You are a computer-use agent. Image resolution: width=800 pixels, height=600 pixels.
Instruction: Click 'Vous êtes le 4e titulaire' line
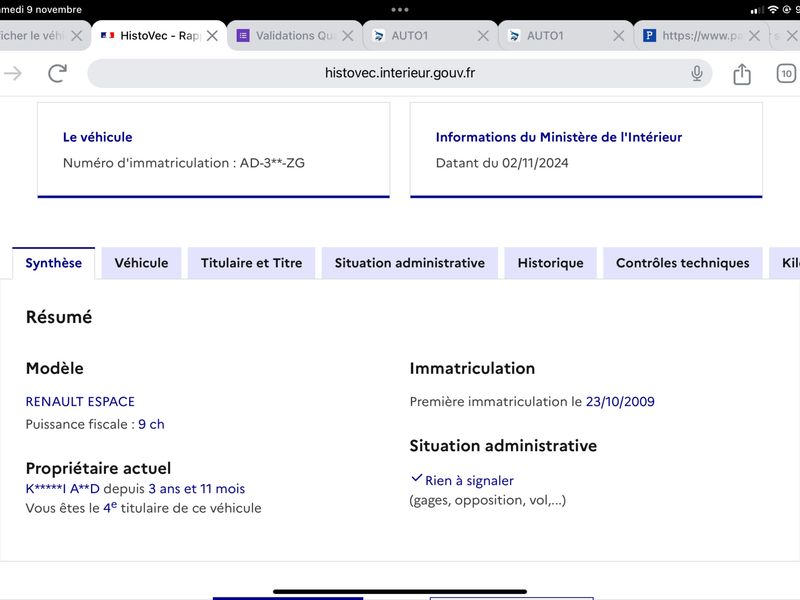[143, 508]
